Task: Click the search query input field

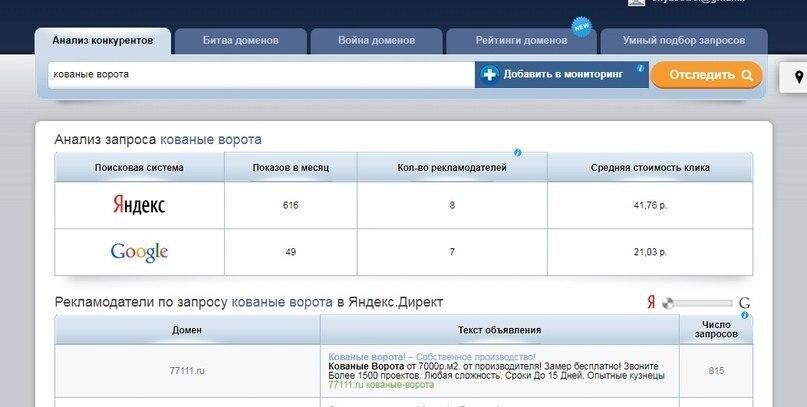Action: click(261, 75)
